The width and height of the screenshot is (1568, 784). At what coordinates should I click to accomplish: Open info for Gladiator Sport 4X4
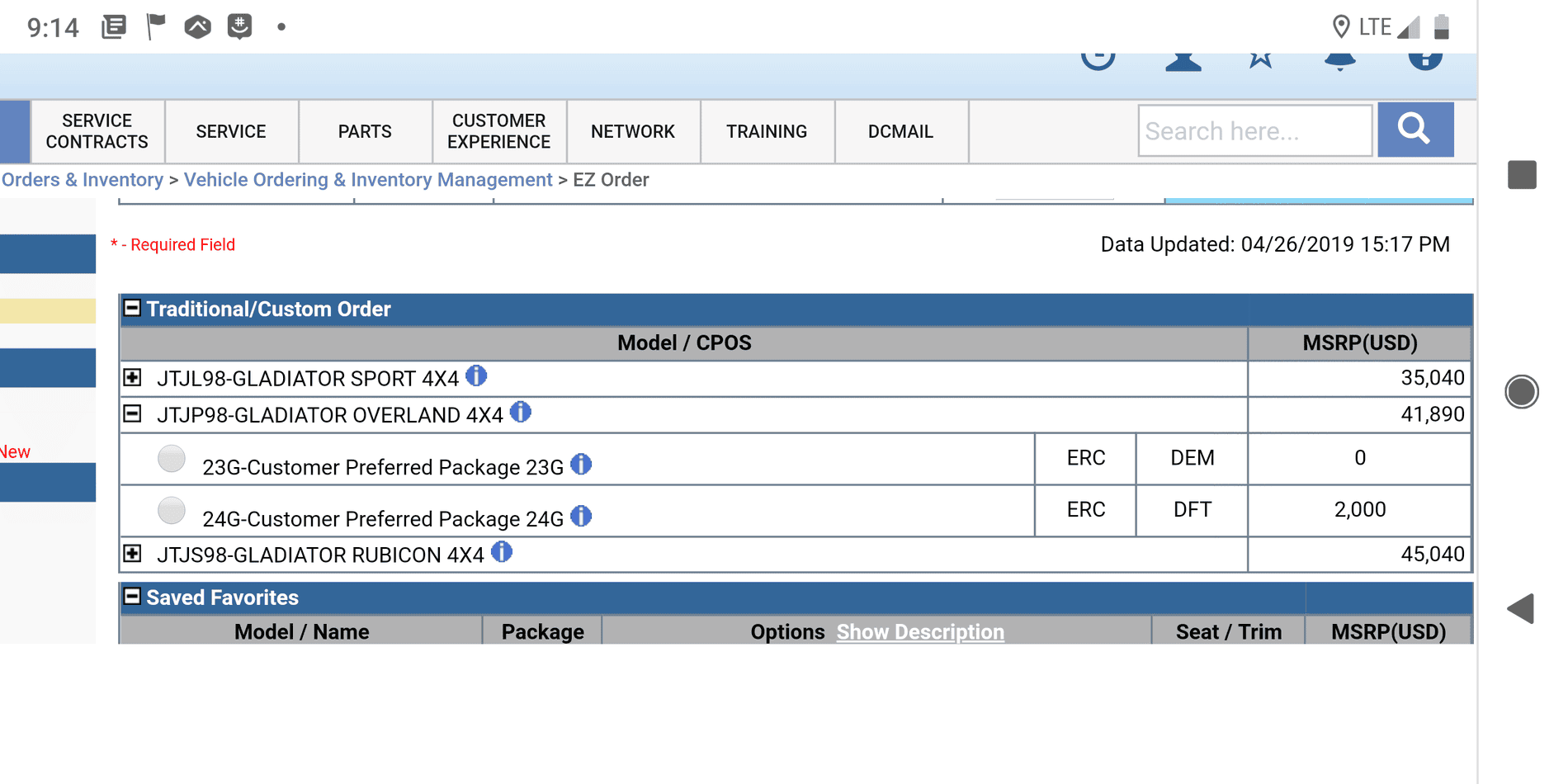pyautogui.click(x=476, y=375)
